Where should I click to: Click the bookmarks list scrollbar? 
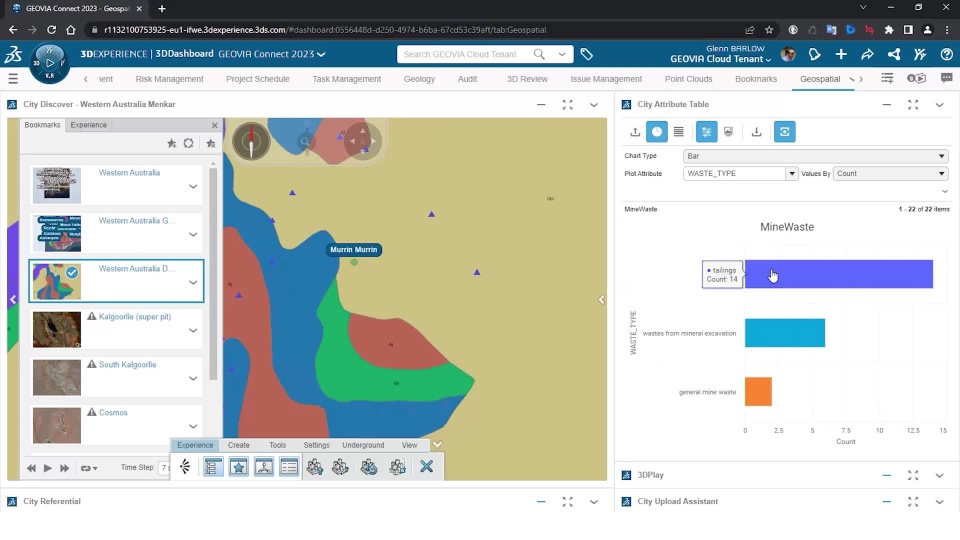pos(213,274)
